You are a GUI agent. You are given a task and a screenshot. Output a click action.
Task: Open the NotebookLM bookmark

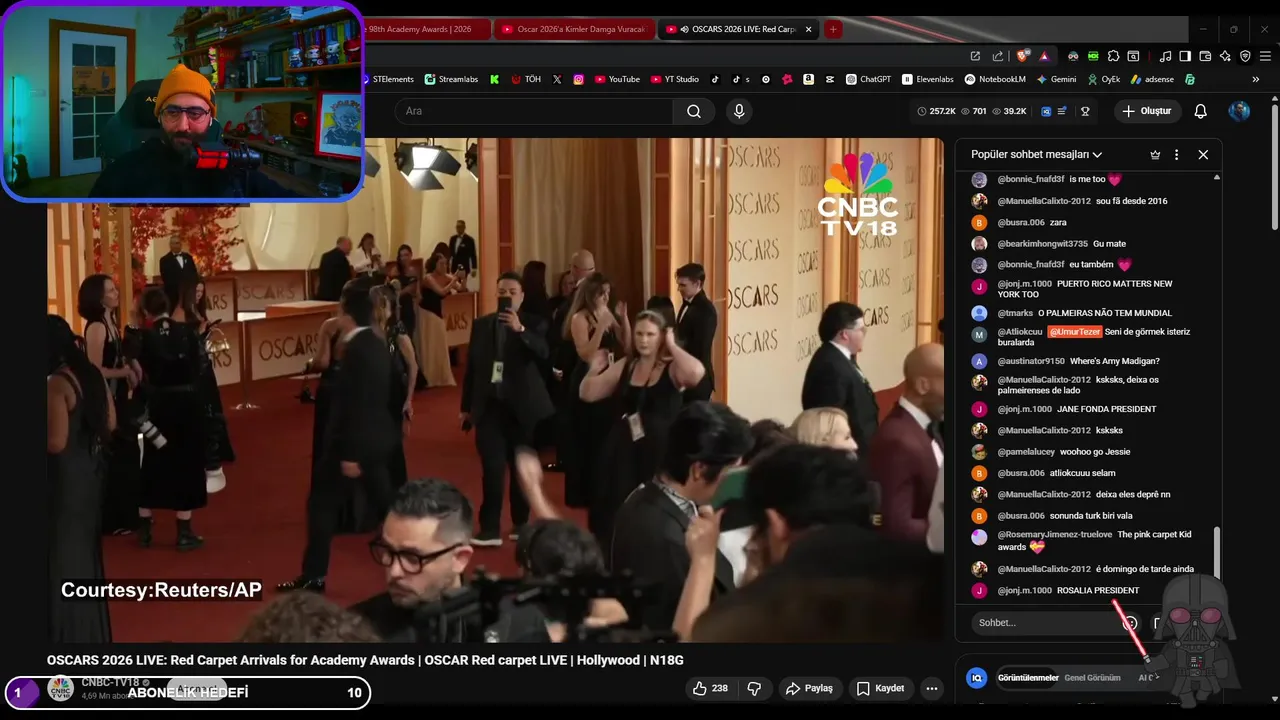[995, 79]
